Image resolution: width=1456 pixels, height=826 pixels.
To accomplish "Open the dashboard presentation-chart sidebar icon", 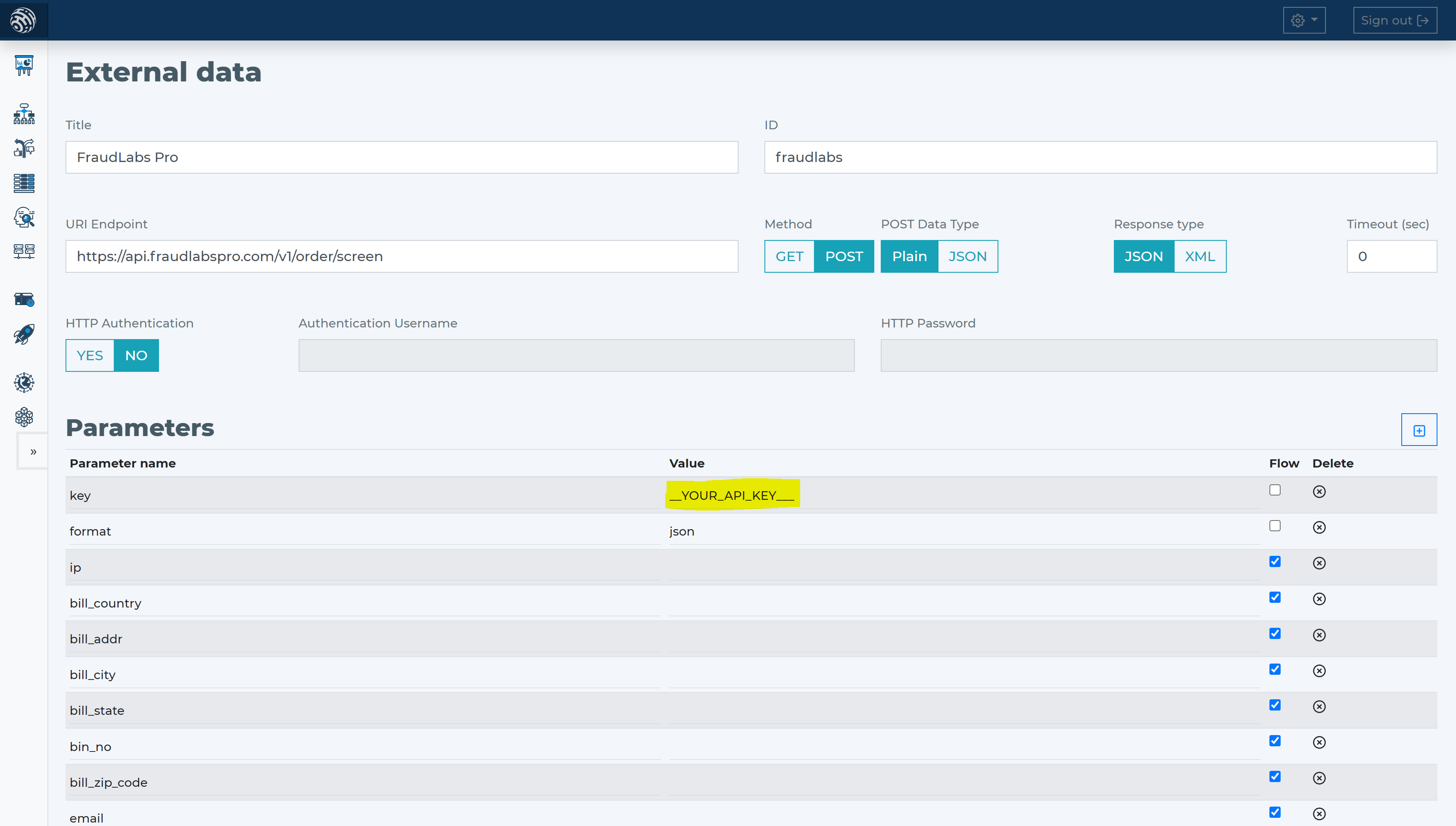I will (x=24, y=65).
